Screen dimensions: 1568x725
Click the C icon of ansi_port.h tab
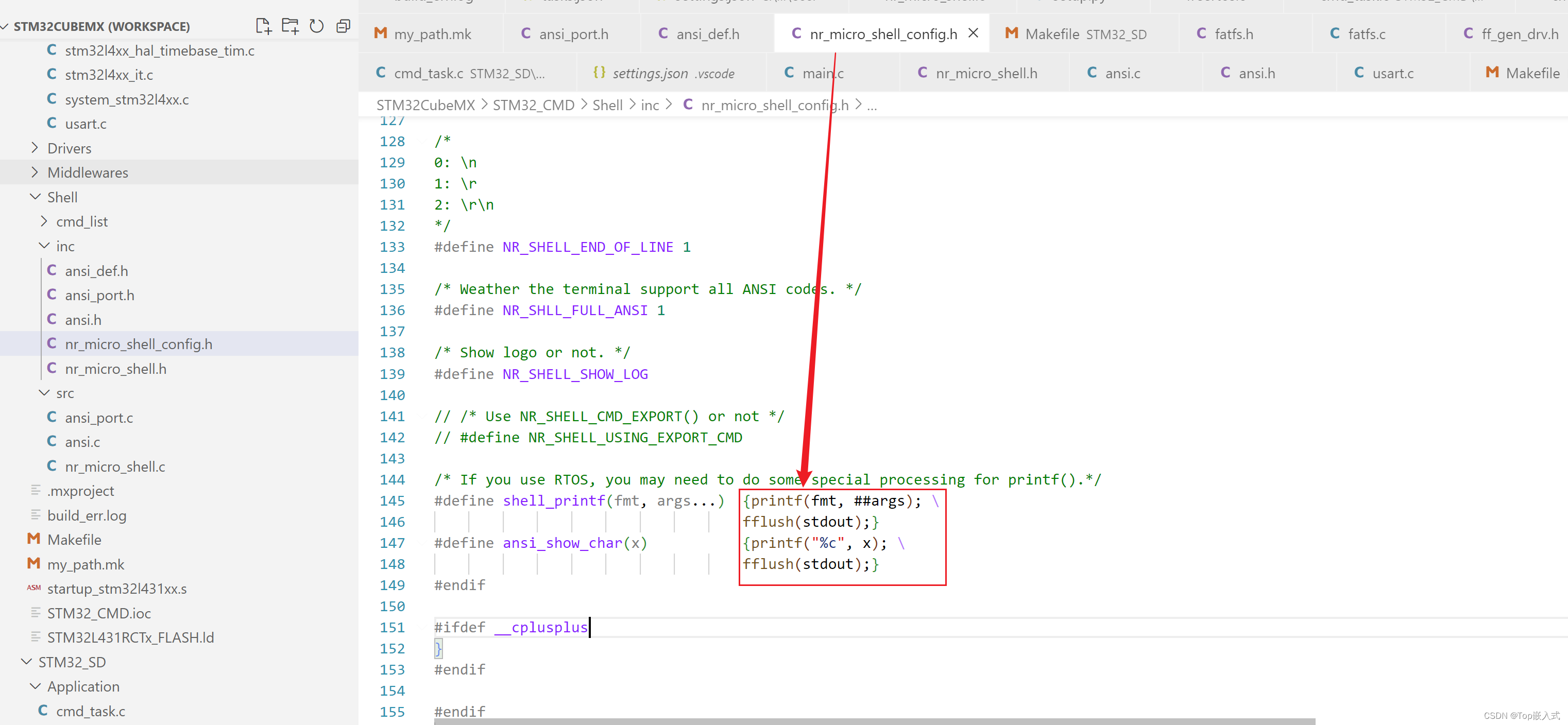[x=526, y=34]
